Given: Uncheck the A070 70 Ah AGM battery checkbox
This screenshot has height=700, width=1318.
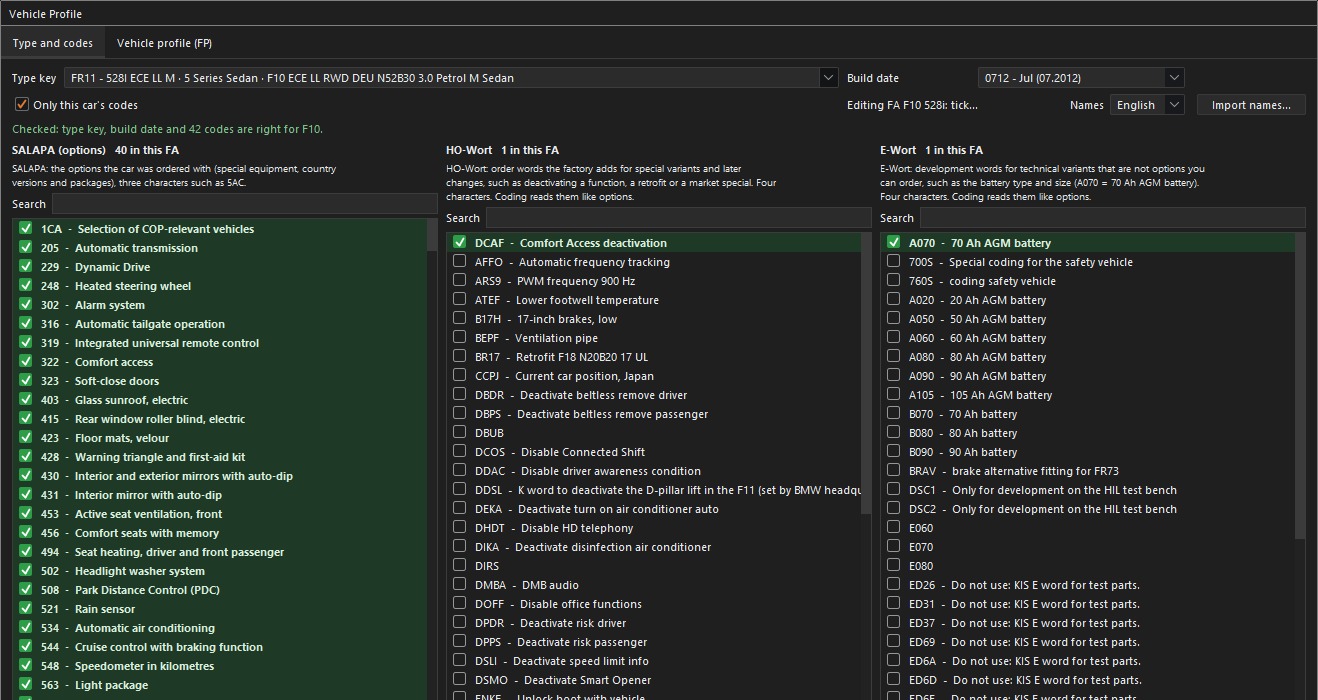Looking at the screenshot, I should click(894, 243).
